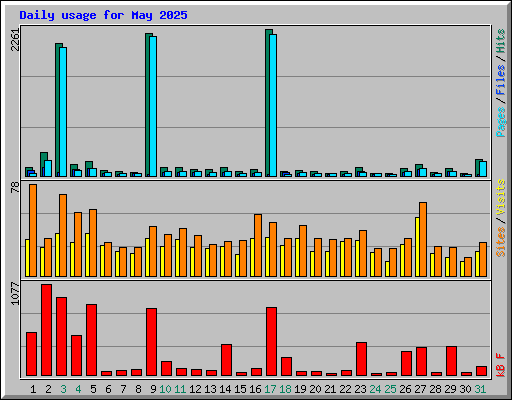Click the 'Hits' legend label
512x400 pixels.
(501, 41)
